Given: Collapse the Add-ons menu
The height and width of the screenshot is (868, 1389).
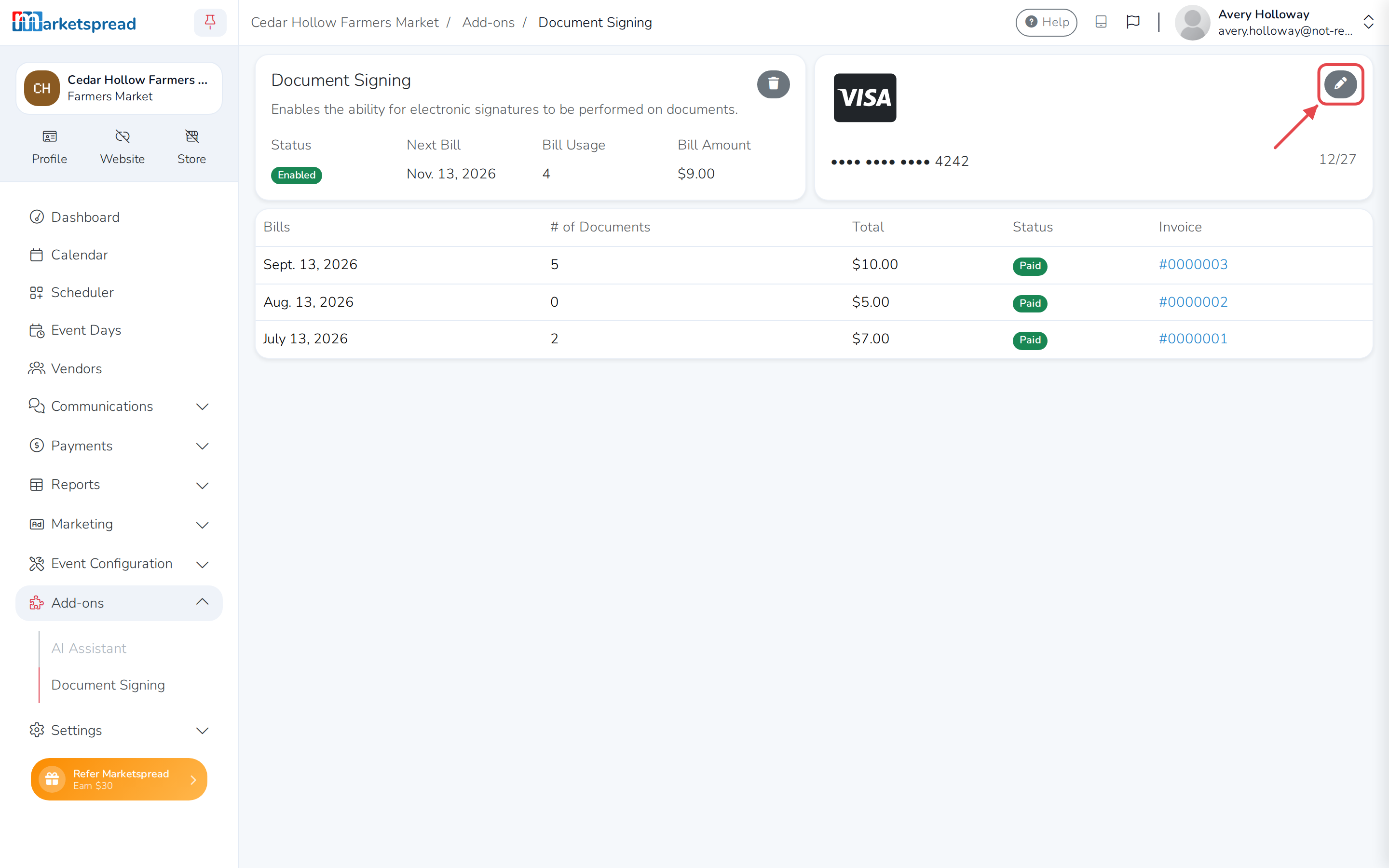Looking at the screenshot, I should pos(119,603).
